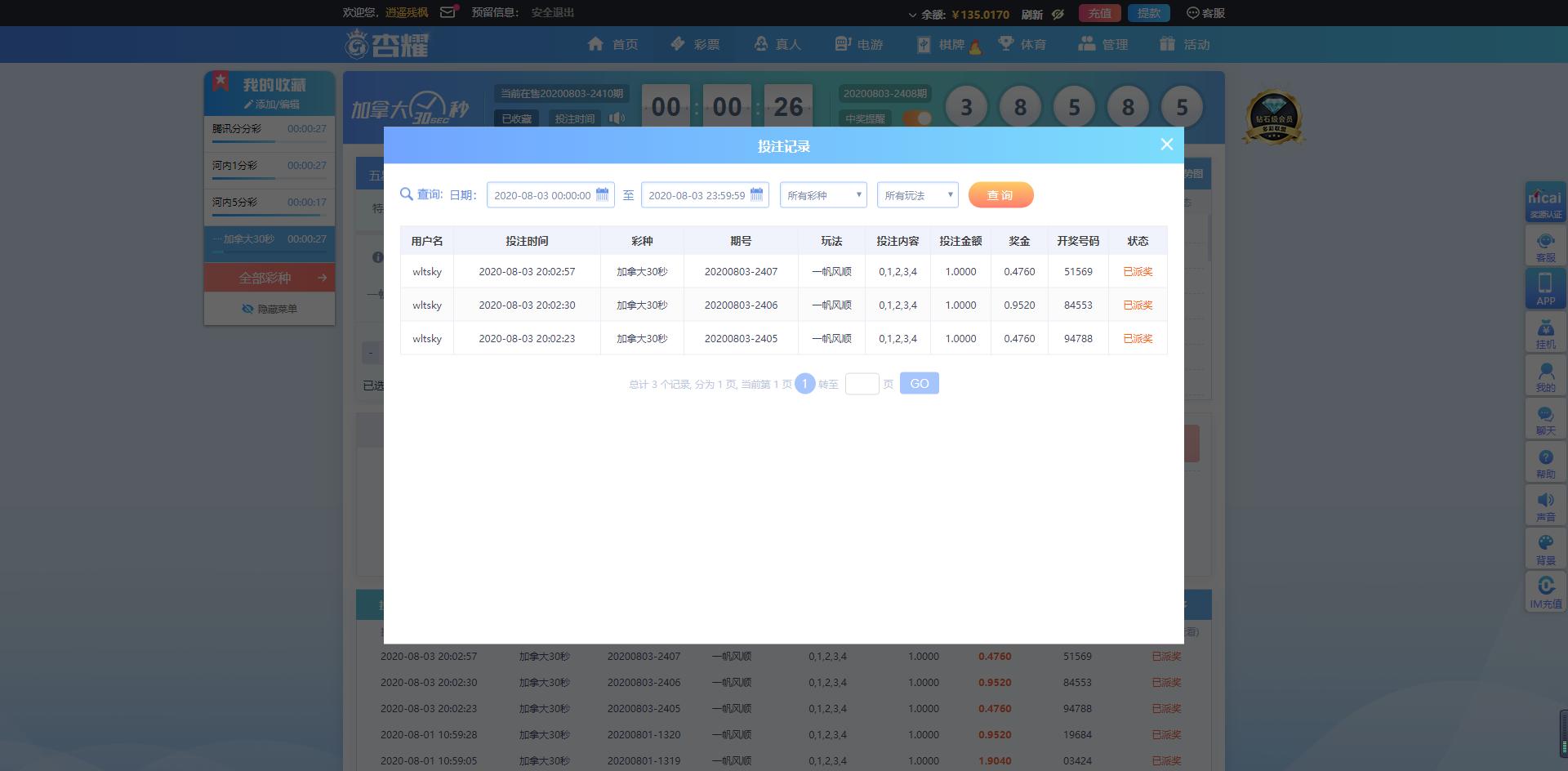
Task: Open 挂机 icon in right sidebar
Action: [x=1545, y=332]
